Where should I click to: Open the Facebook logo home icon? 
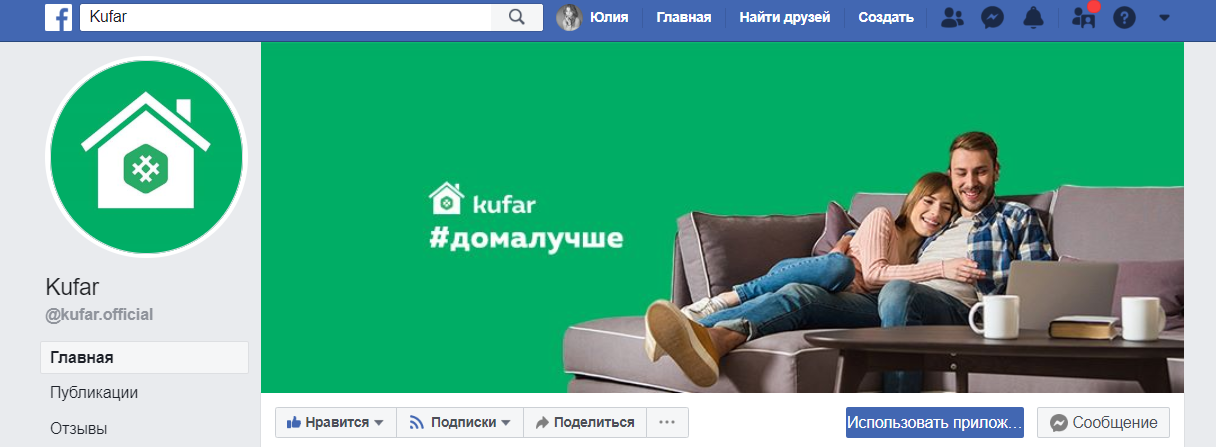pyautogui.click(x=58, y=17)
